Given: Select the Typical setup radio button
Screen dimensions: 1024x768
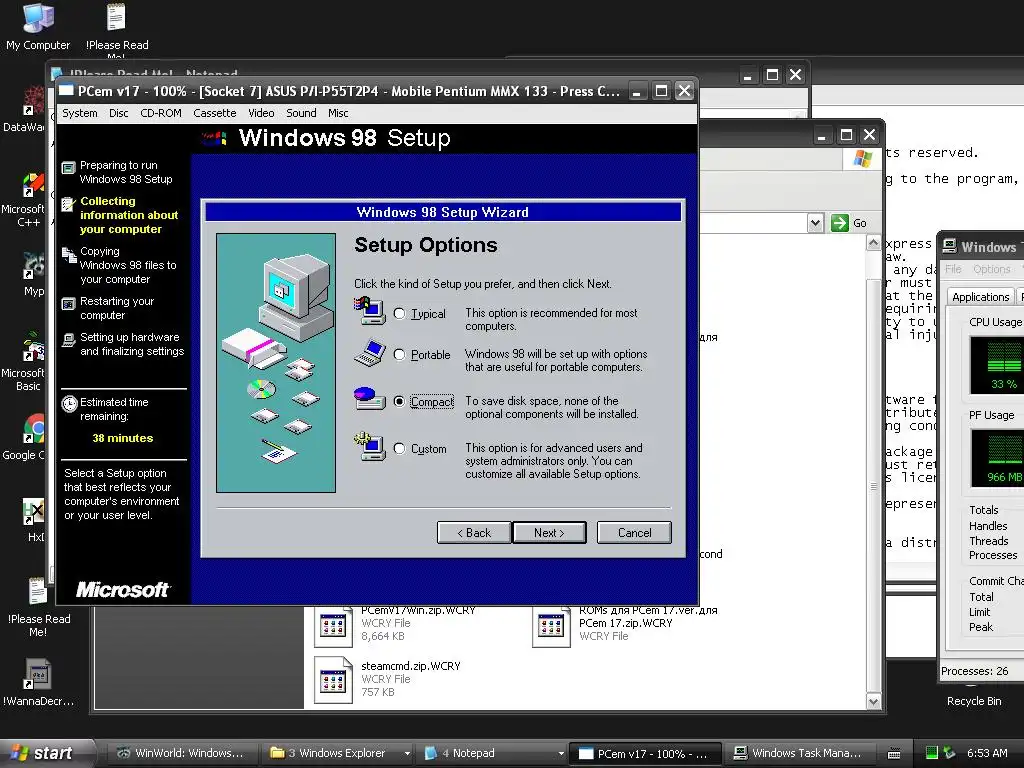Looking at the screenshot, I should (x=400, y=313).
